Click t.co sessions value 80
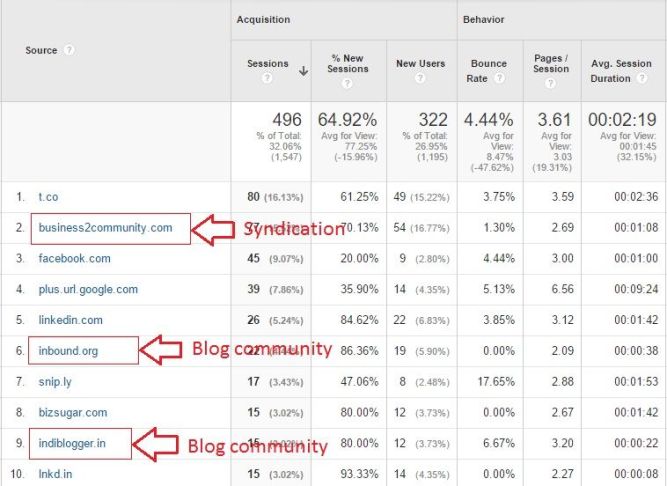667x486 pixels. coord(253,196)
